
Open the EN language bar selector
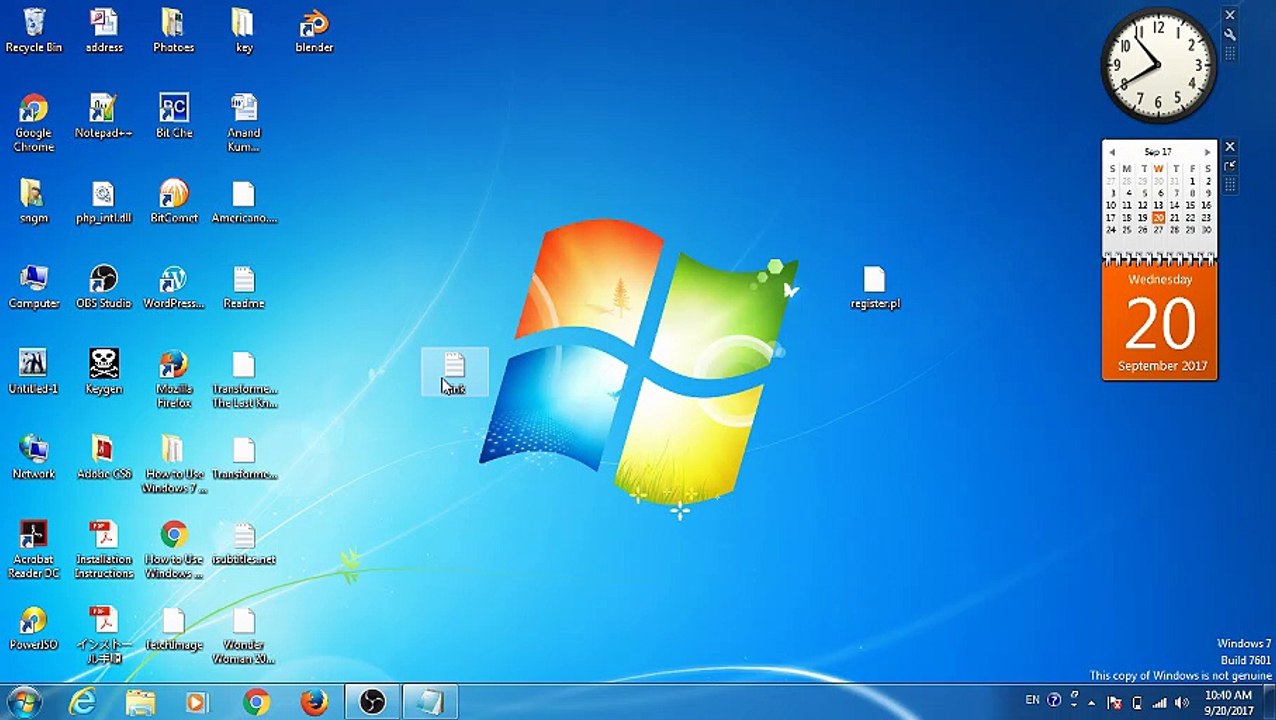pos(1032,700)
